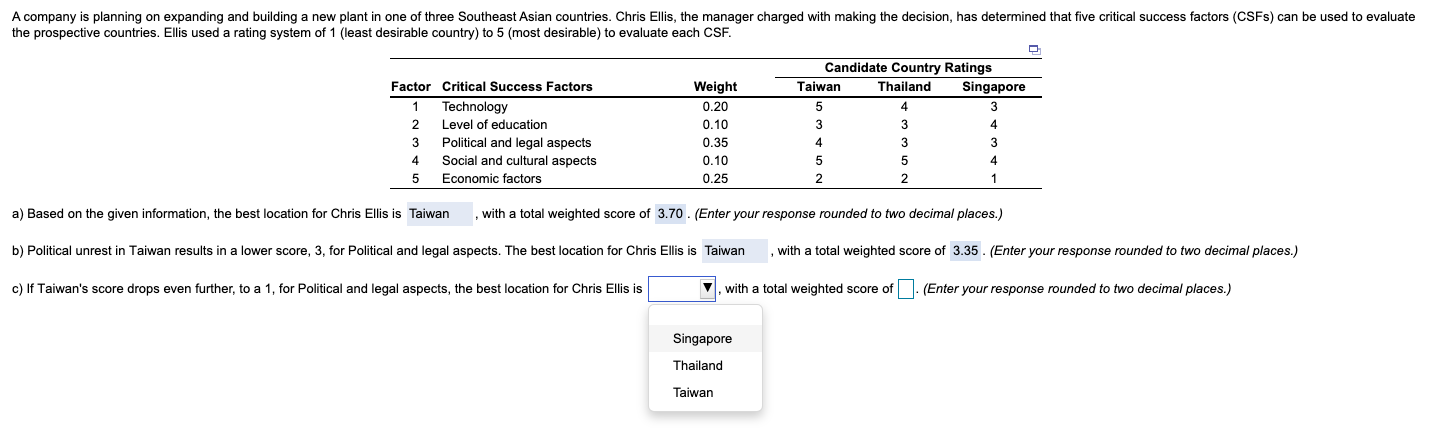Screen dimensions: 1436x445
Task: Click the Factor column header
Action: (411, 87)
